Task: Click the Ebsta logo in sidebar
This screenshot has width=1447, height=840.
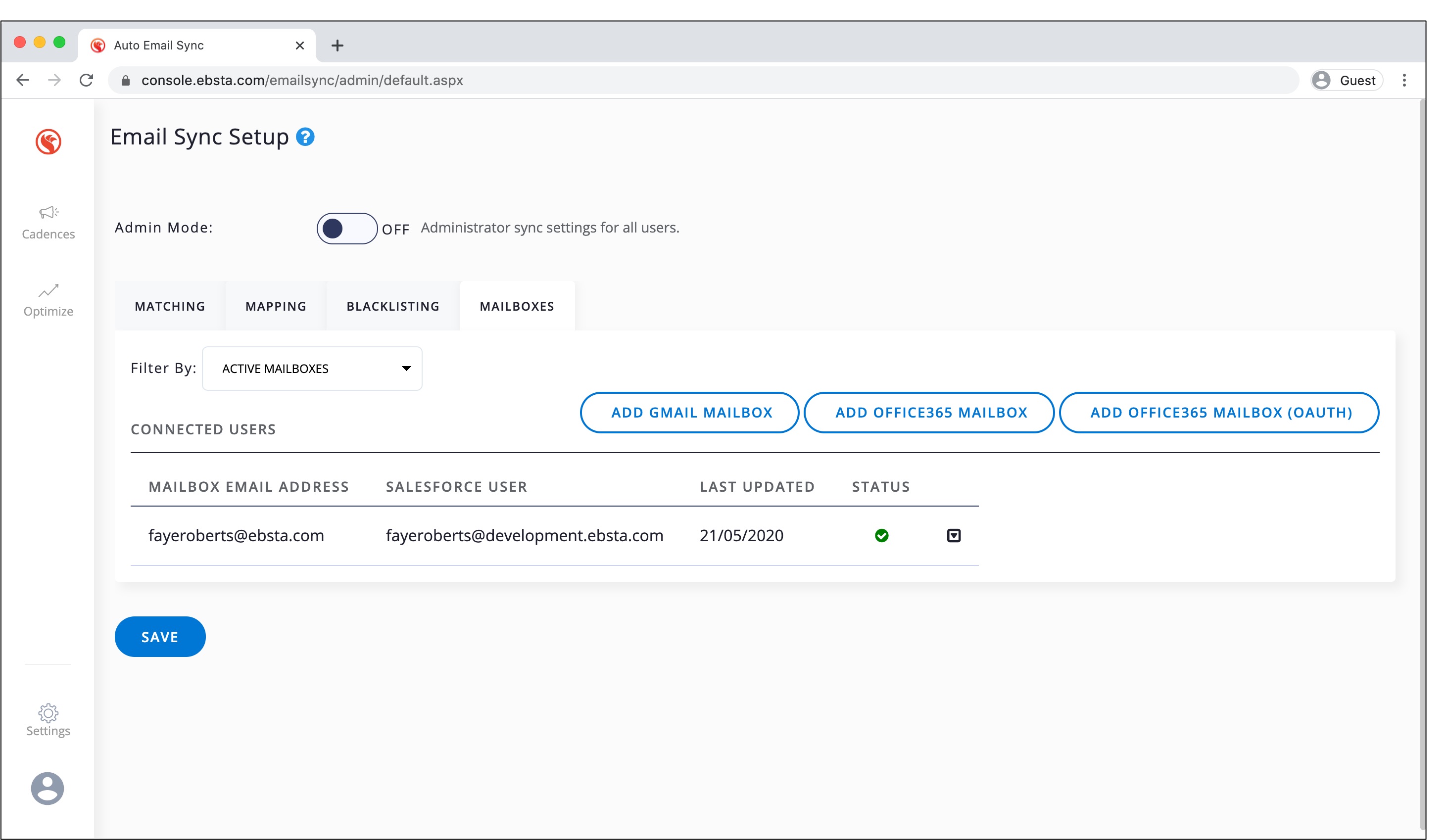Action: tap(48, 141)
